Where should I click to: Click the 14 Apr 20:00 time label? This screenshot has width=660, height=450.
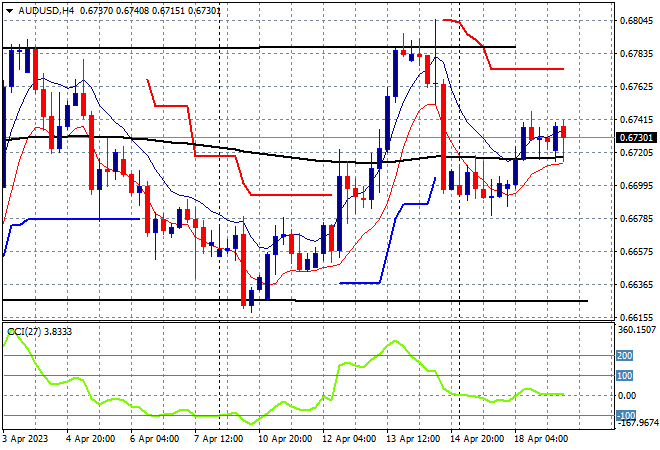tap(477, 439)
